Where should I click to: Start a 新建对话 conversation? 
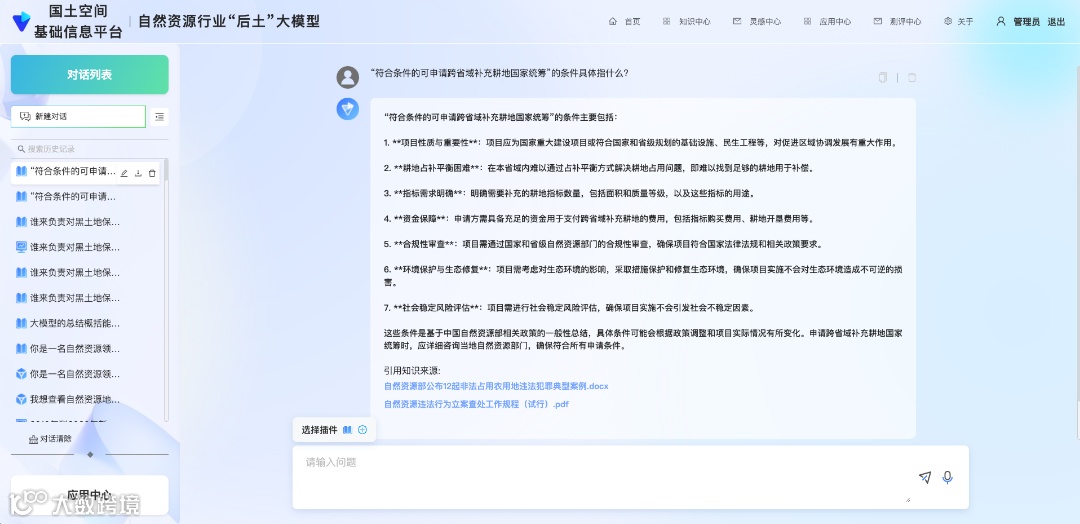click(79, 116)
